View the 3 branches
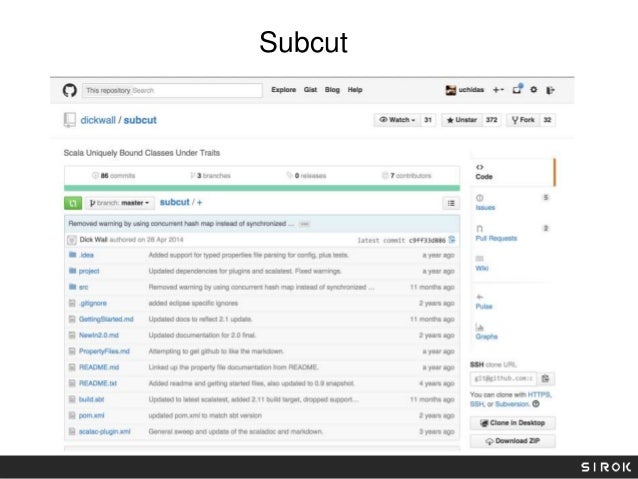This screenshot has width=638, height=479. point(210,175)
